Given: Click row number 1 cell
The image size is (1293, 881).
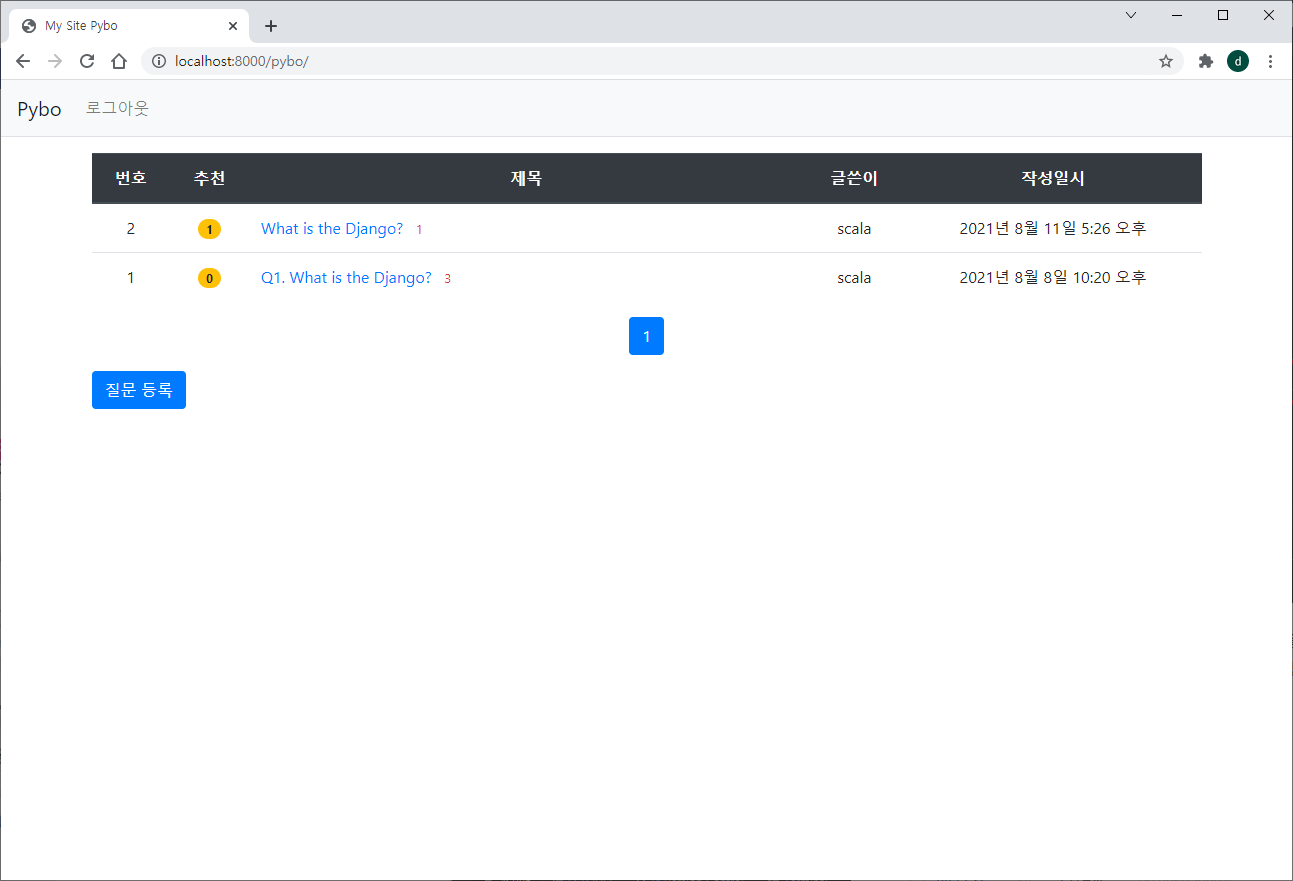Looking at the screenshot, I should 131,277.
